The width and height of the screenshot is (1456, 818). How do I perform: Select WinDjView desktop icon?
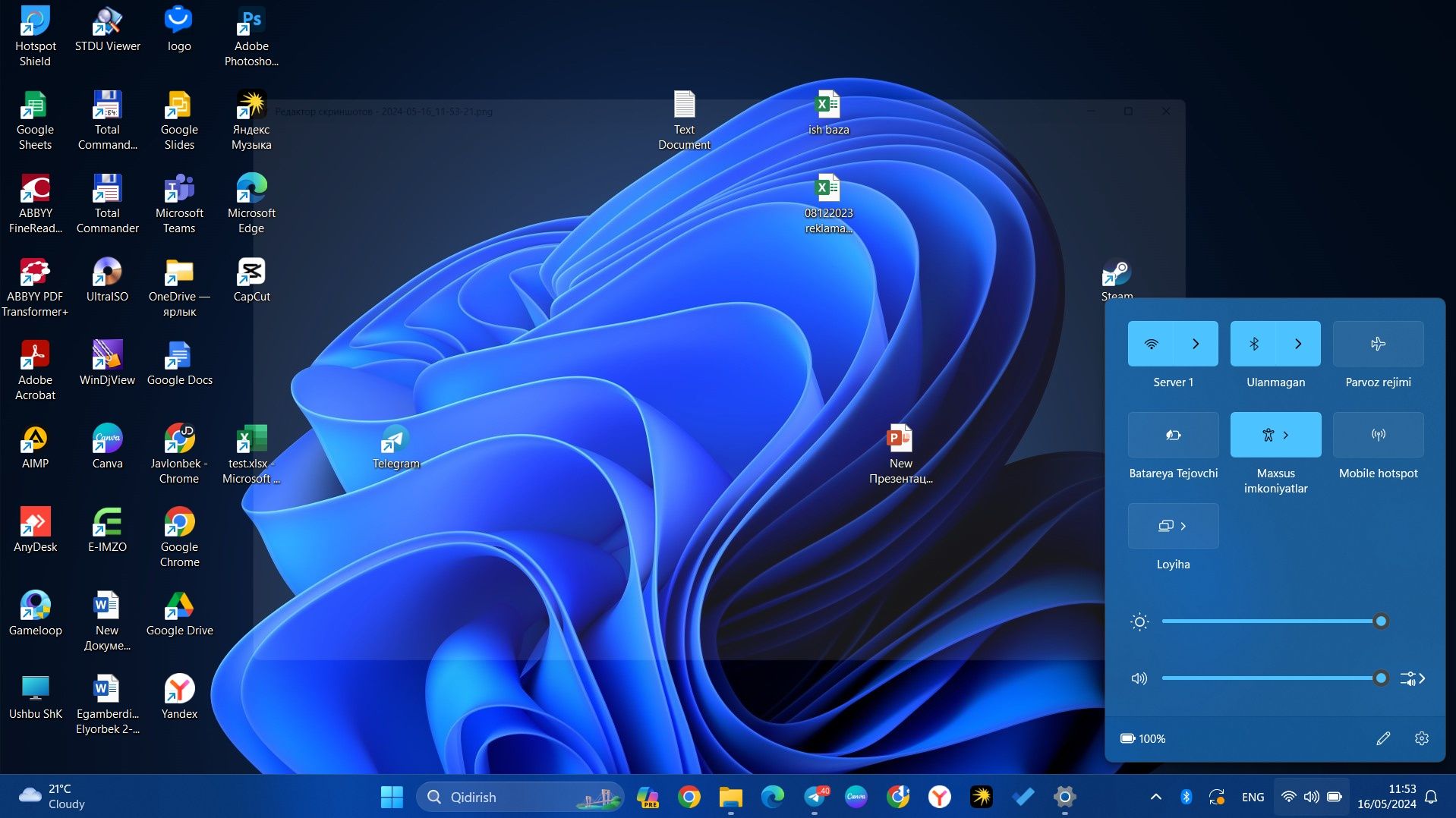pyautogui.click(x=107, y=363)
